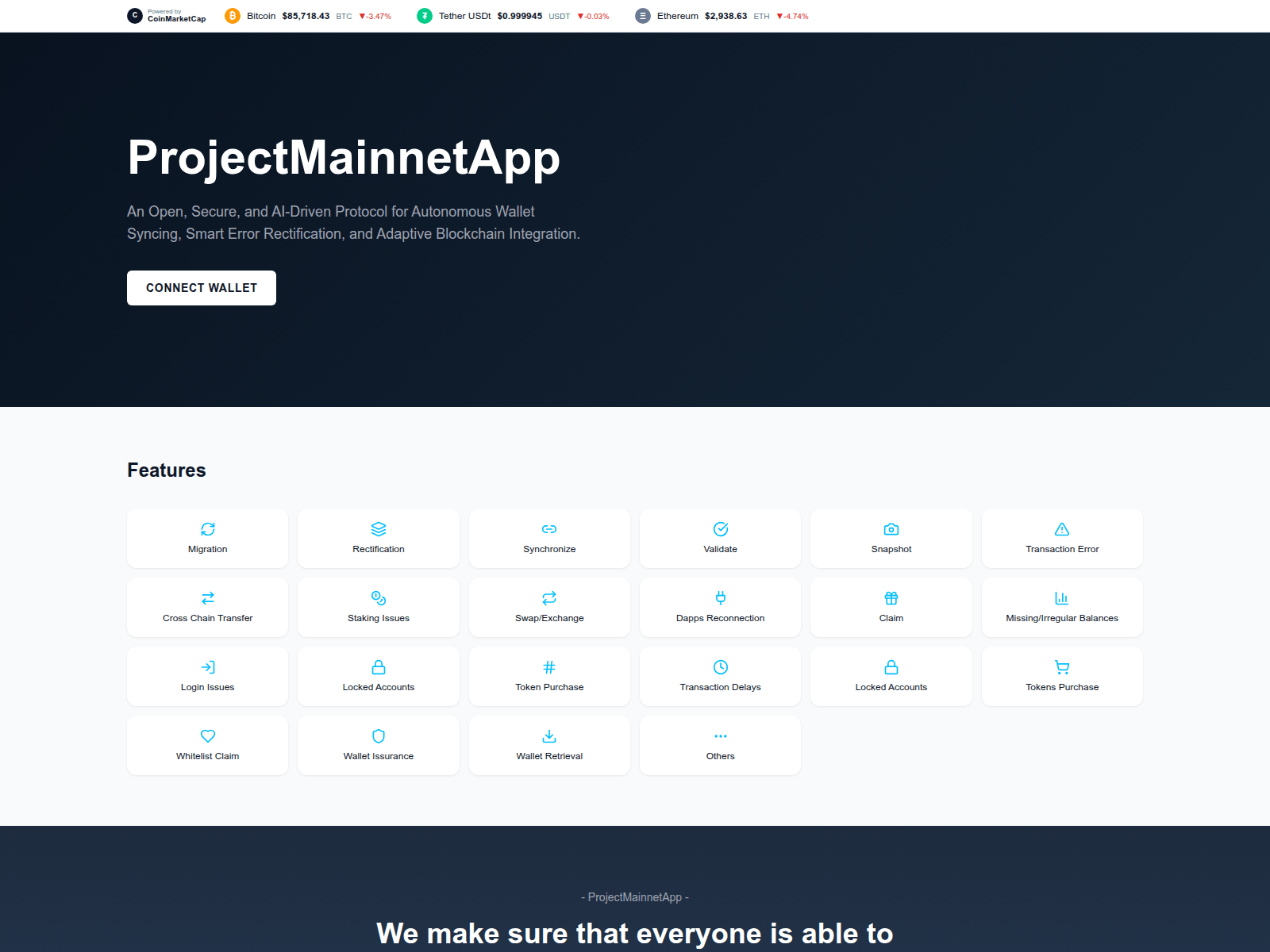The width and height of the screenshot is (1270, 952).
Task: Select the Wallet Issurance label text
Action: click(x=379, y=756)
